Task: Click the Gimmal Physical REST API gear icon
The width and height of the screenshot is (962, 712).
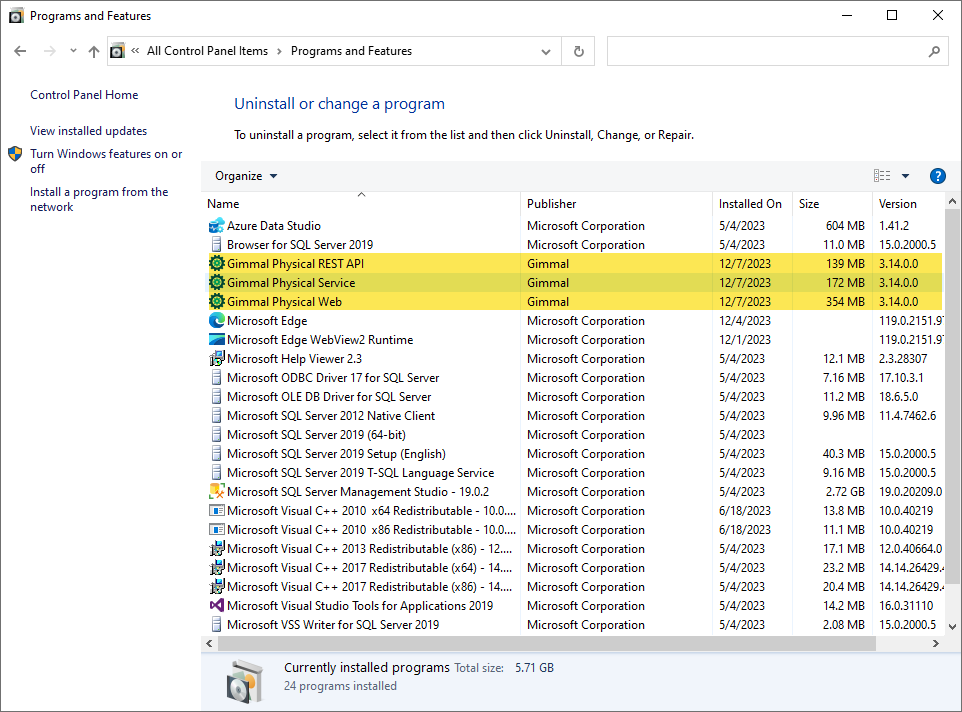Action: coord(216,264)
